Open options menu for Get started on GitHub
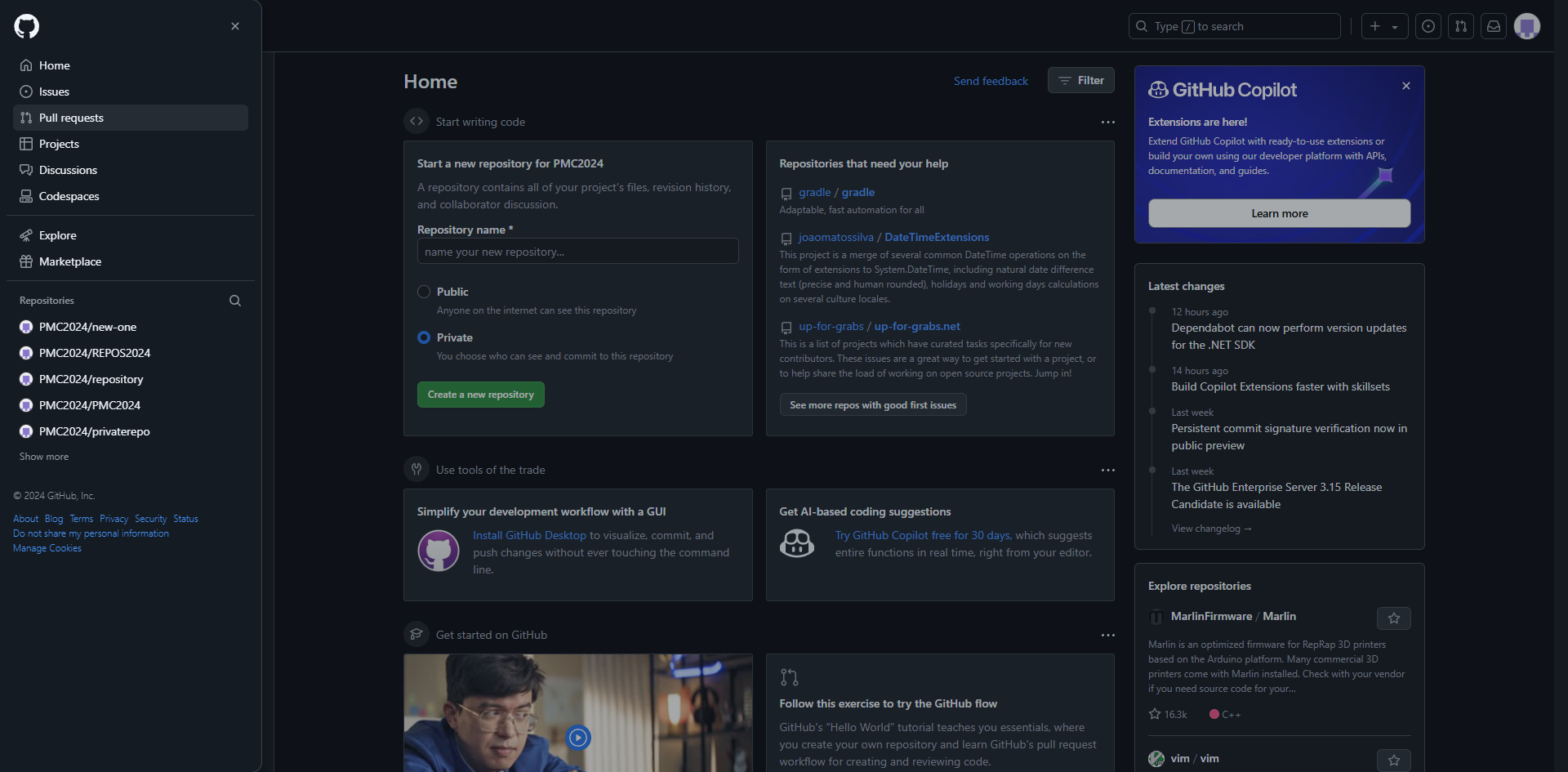 [1107, 635]
